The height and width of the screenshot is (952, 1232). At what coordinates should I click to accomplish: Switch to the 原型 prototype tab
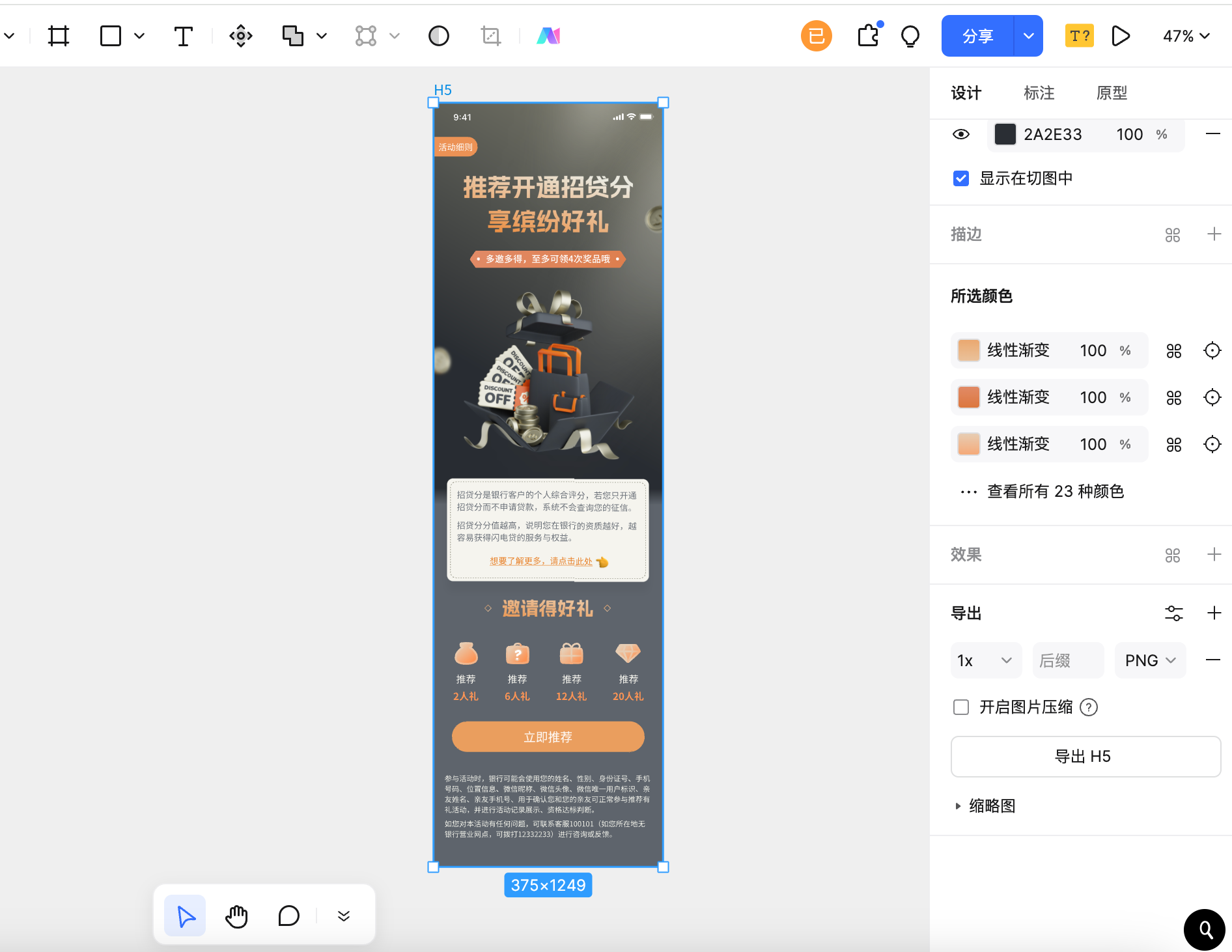1112,93
